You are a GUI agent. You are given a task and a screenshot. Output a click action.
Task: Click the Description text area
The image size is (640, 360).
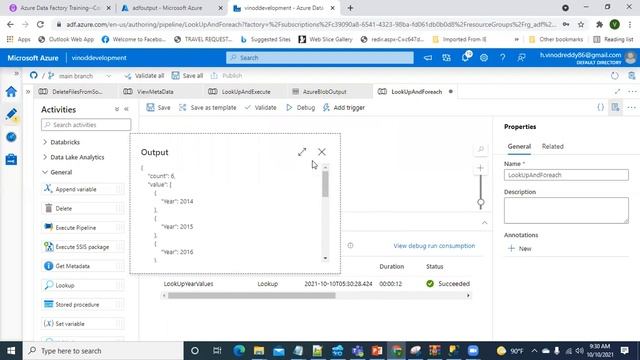pos(566,210)
